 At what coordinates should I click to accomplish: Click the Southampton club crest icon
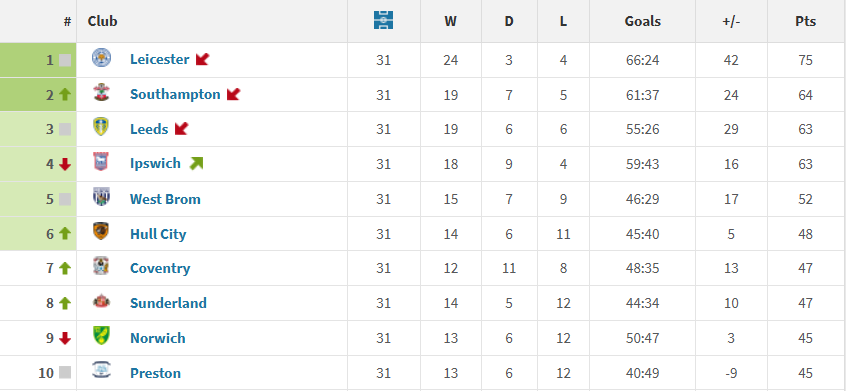point(101,92)
